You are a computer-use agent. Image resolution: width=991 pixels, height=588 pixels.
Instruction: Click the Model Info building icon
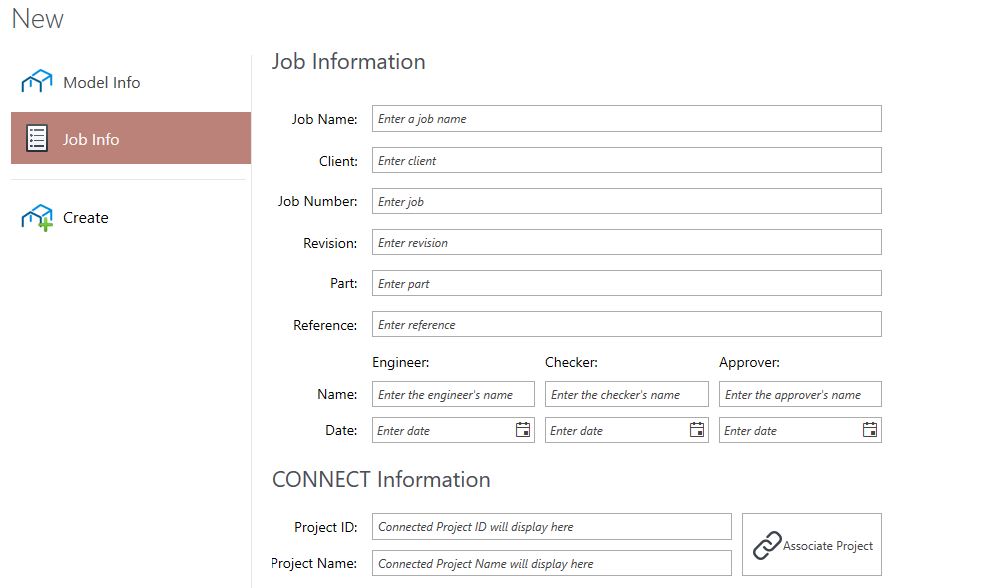tap(37, 81)
